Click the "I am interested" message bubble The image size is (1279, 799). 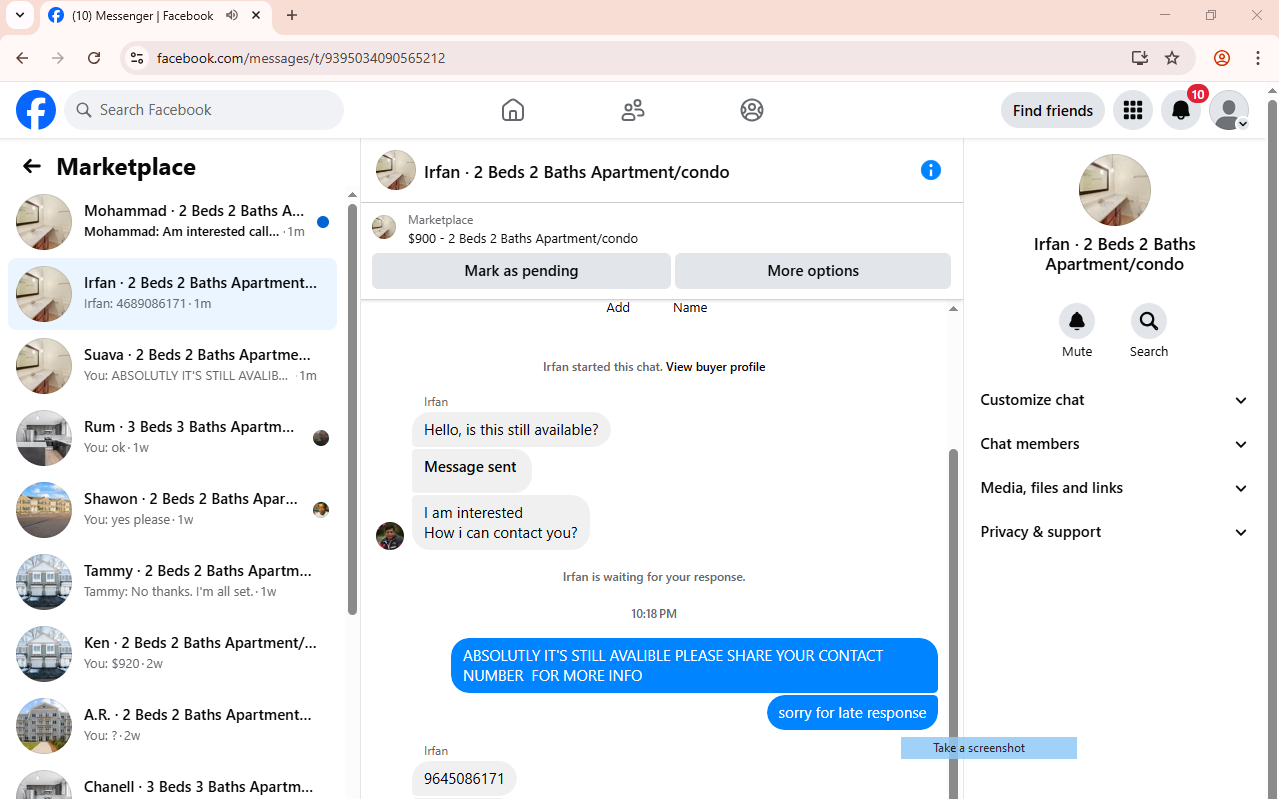tap(501, 523)
